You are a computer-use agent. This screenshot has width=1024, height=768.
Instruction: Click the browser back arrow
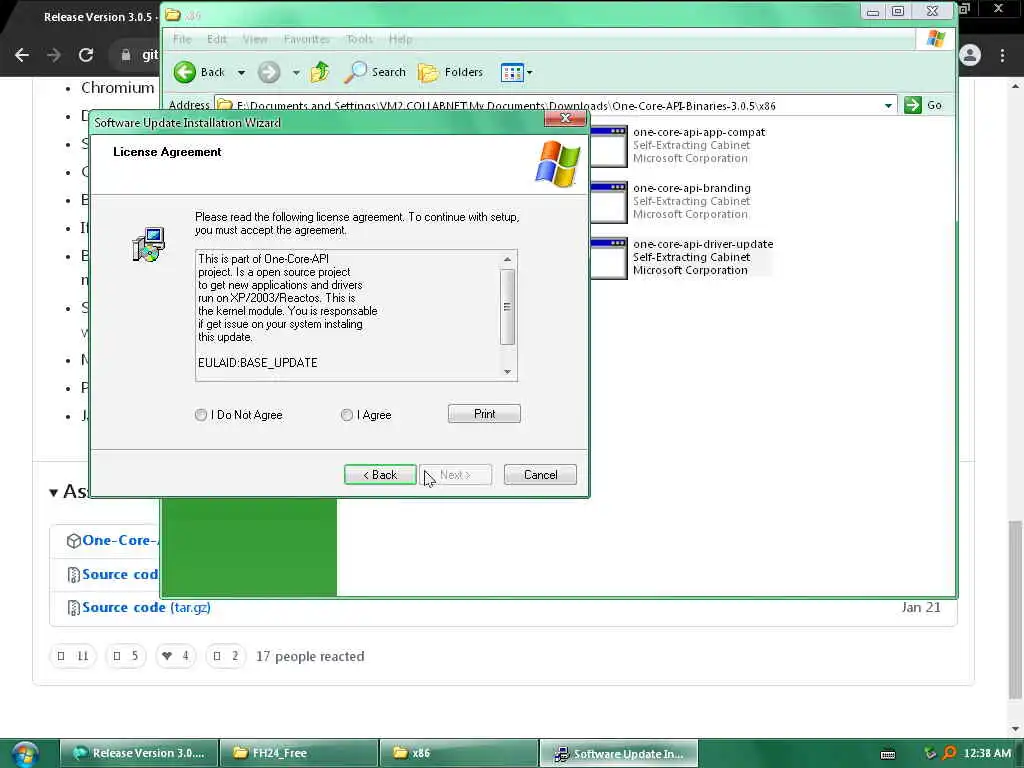tap(22, 55)
